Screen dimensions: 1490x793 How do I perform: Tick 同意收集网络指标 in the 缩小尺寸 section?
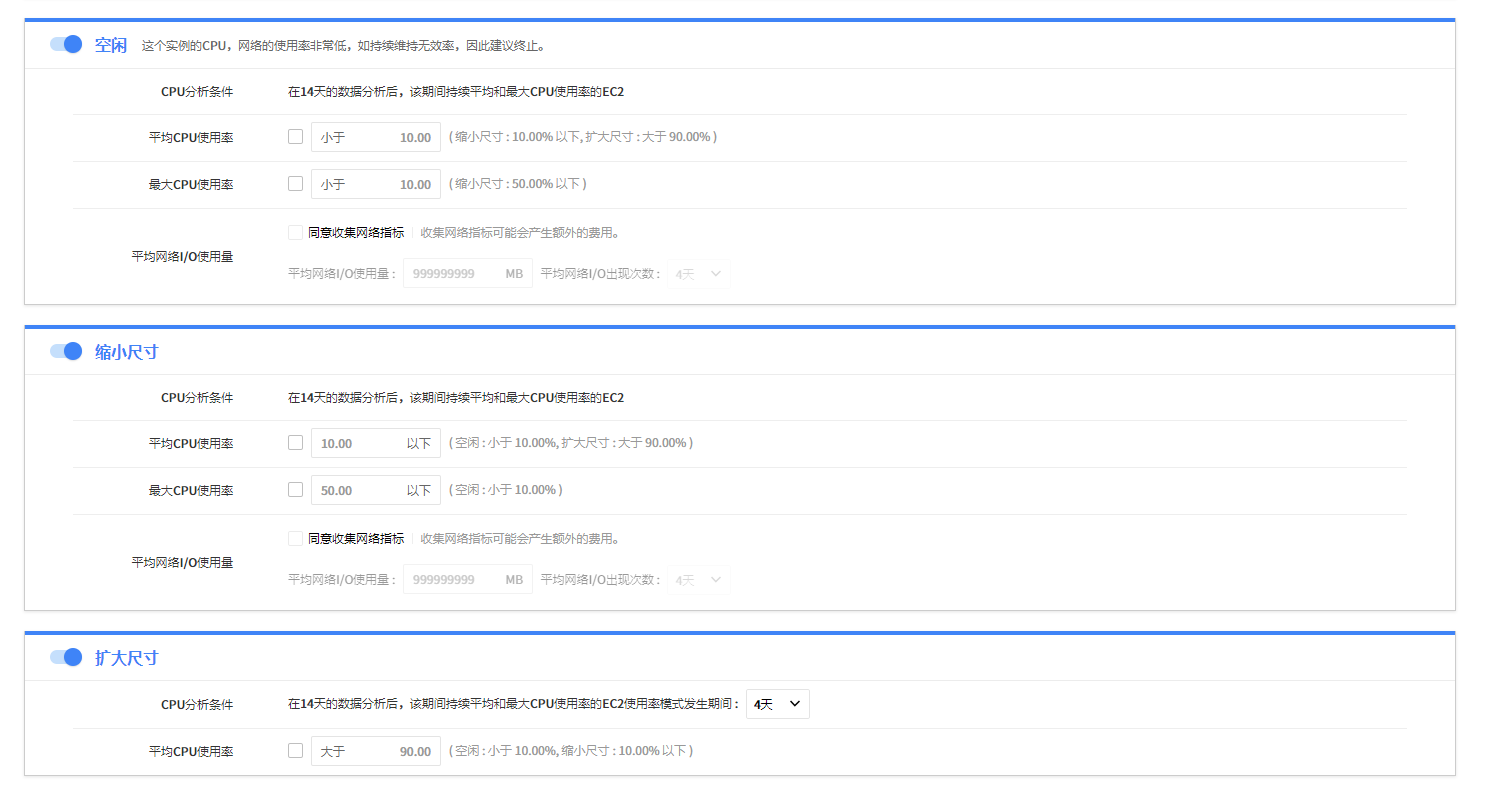click(x=295, y=538)
